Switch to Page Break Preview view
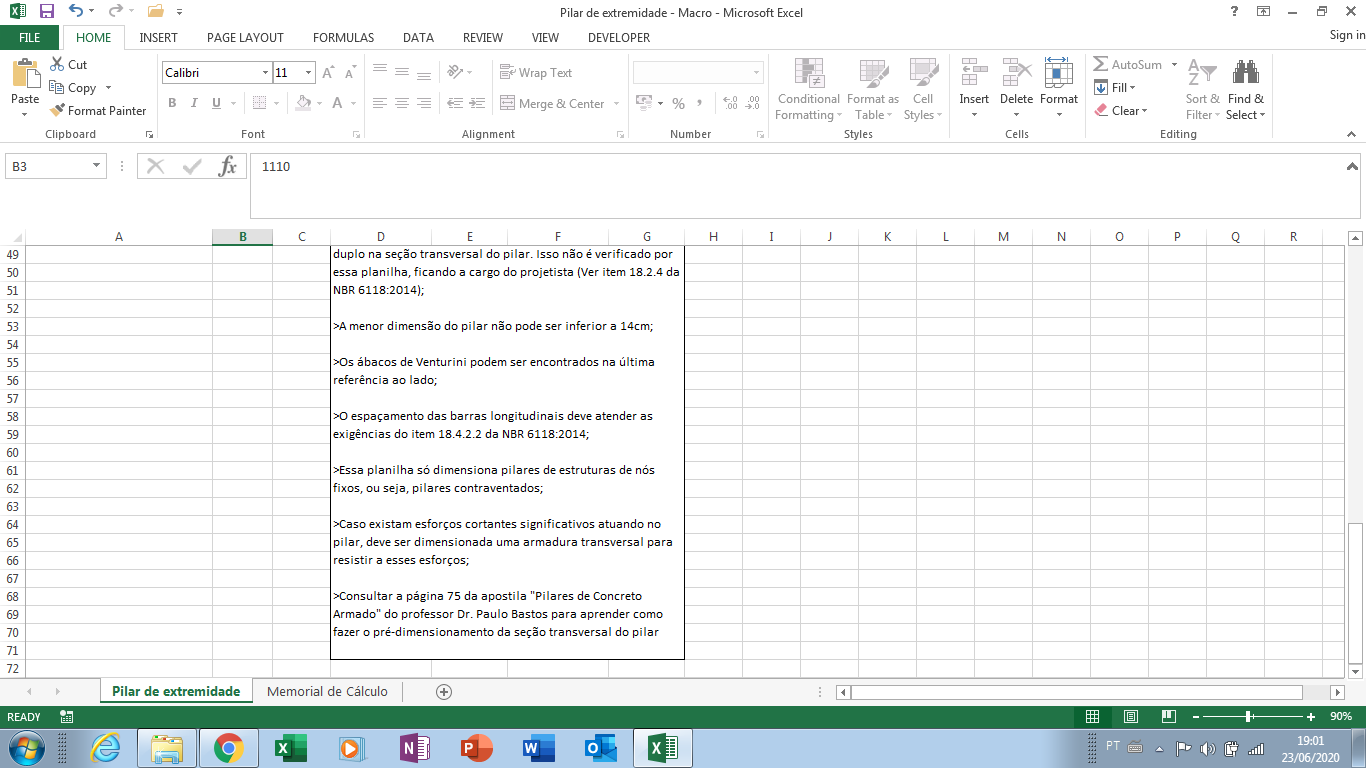Image resolution: width=1366 pixels, height=768 pixels. (x=1167, y=716)
